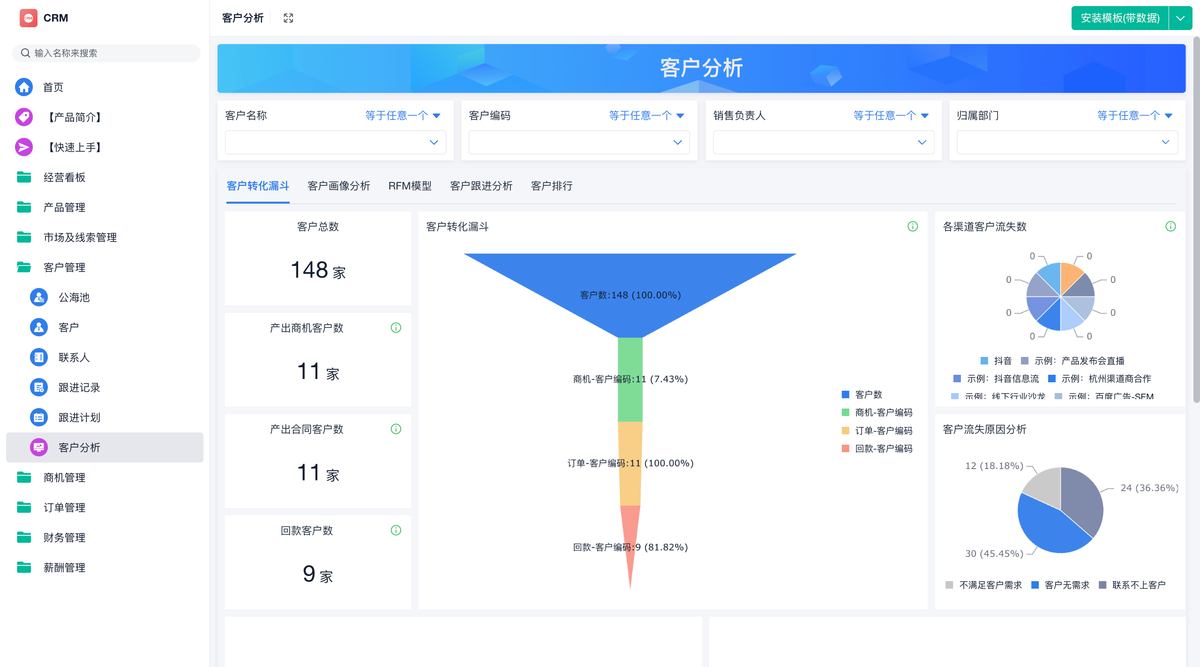Viewport: 1200px width, 667px height.
Task: Open the 客户名称 value dropdown
Action: 335,142
